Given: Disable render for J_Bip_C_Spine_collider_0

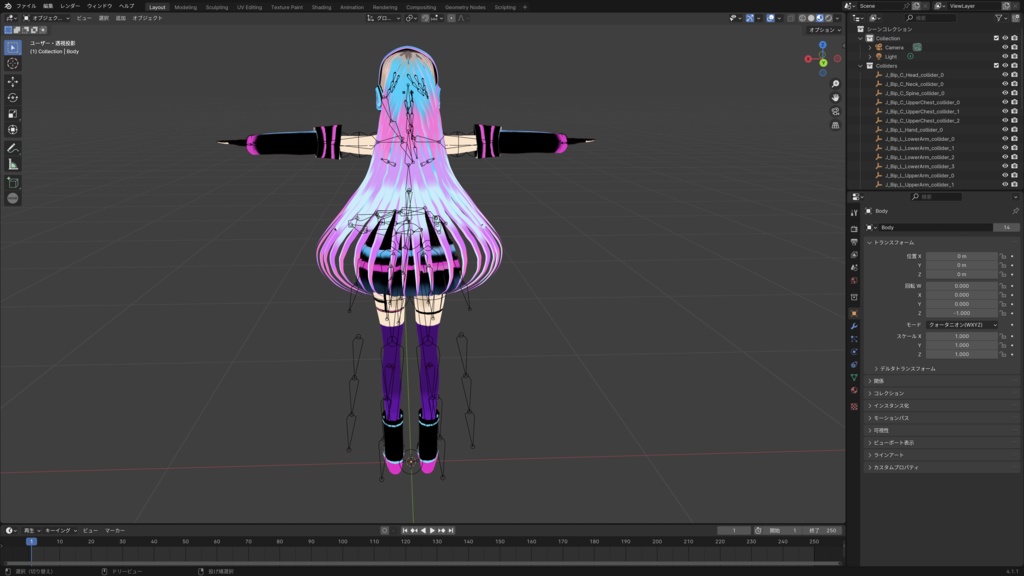Looking at the screenshot, I should 1014,93.
